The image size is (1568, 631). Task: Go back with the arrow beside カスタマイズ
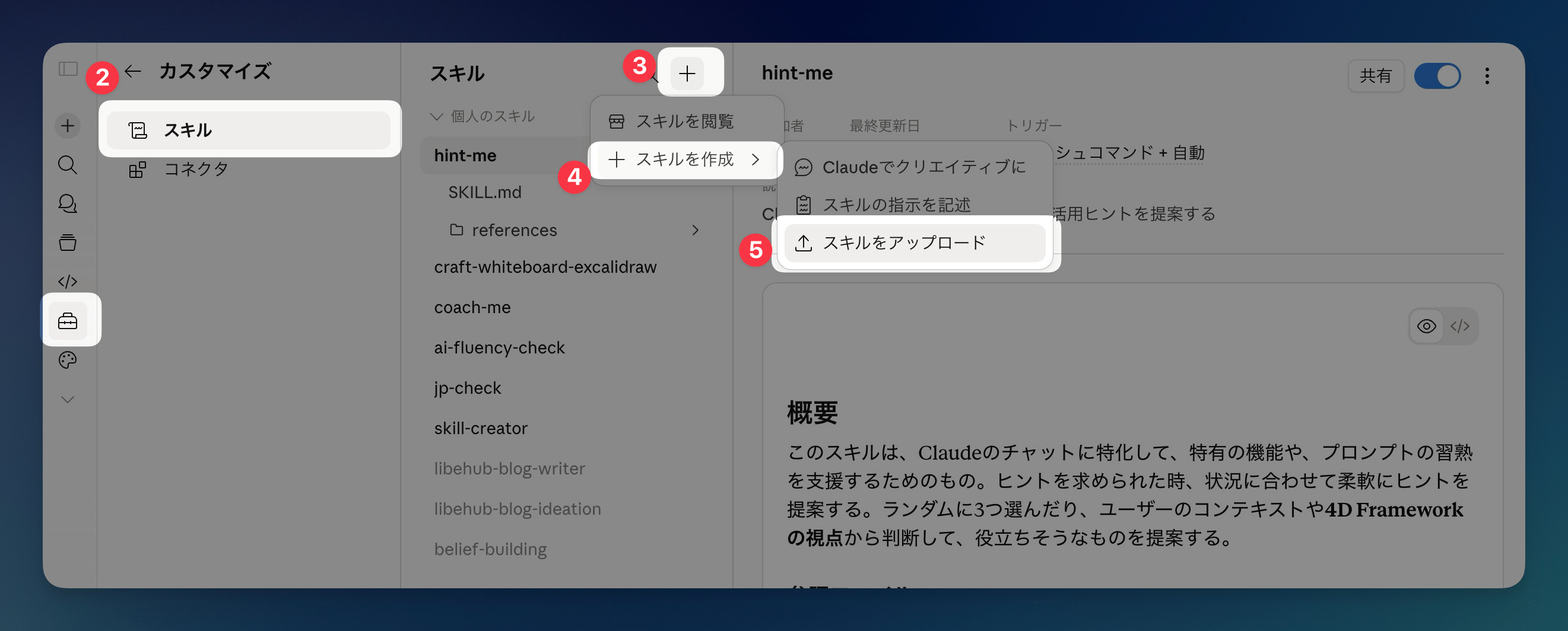pos(133,71)
